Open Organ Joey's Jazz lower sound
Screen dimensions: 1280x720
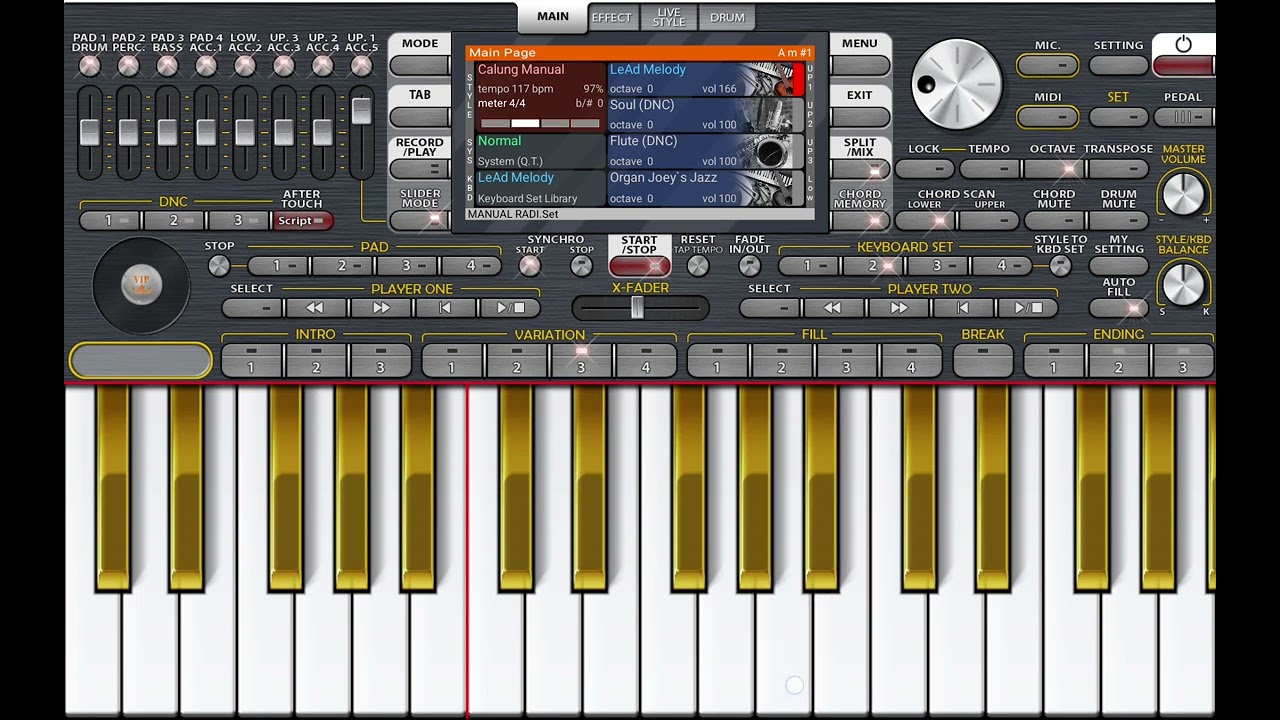click(706, 188)
